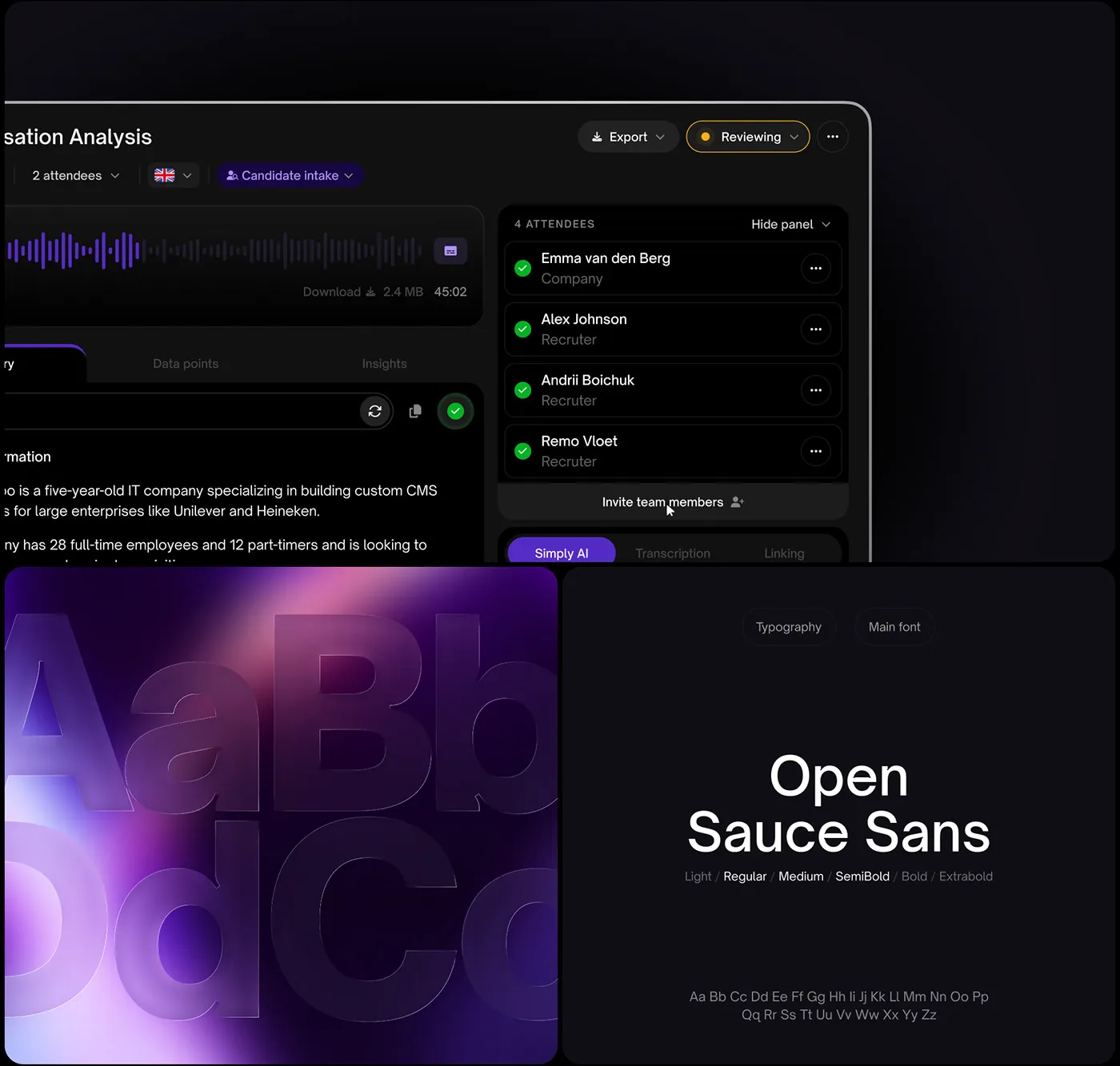This screenshot has height=1066, width=1120.
Task: Click the alphabet glyph sample text
Action: [x=839, y=1005]
